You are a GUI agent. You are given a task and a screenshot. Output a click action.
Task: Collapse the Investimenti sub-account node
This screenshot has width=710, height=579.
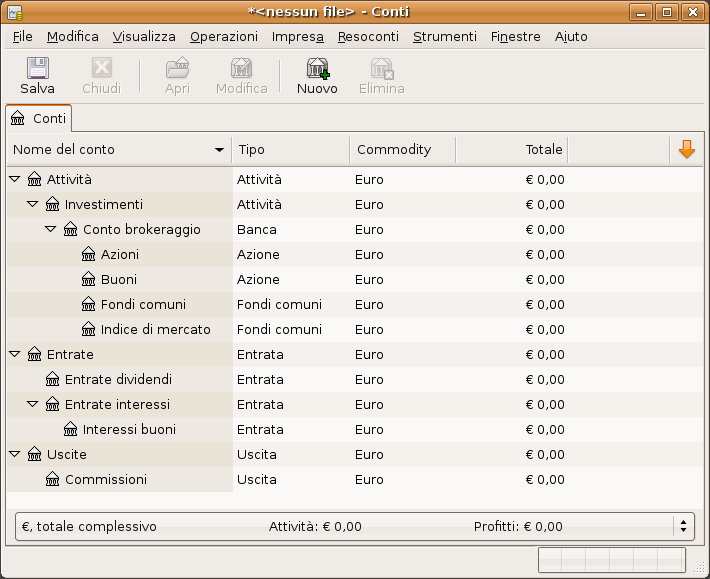[x=33, y=205]
